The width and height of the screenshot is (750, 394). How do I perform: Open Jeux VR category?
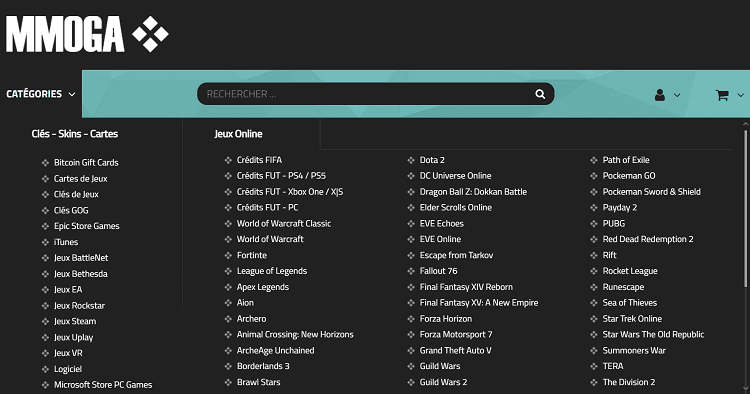click(68, 353)
